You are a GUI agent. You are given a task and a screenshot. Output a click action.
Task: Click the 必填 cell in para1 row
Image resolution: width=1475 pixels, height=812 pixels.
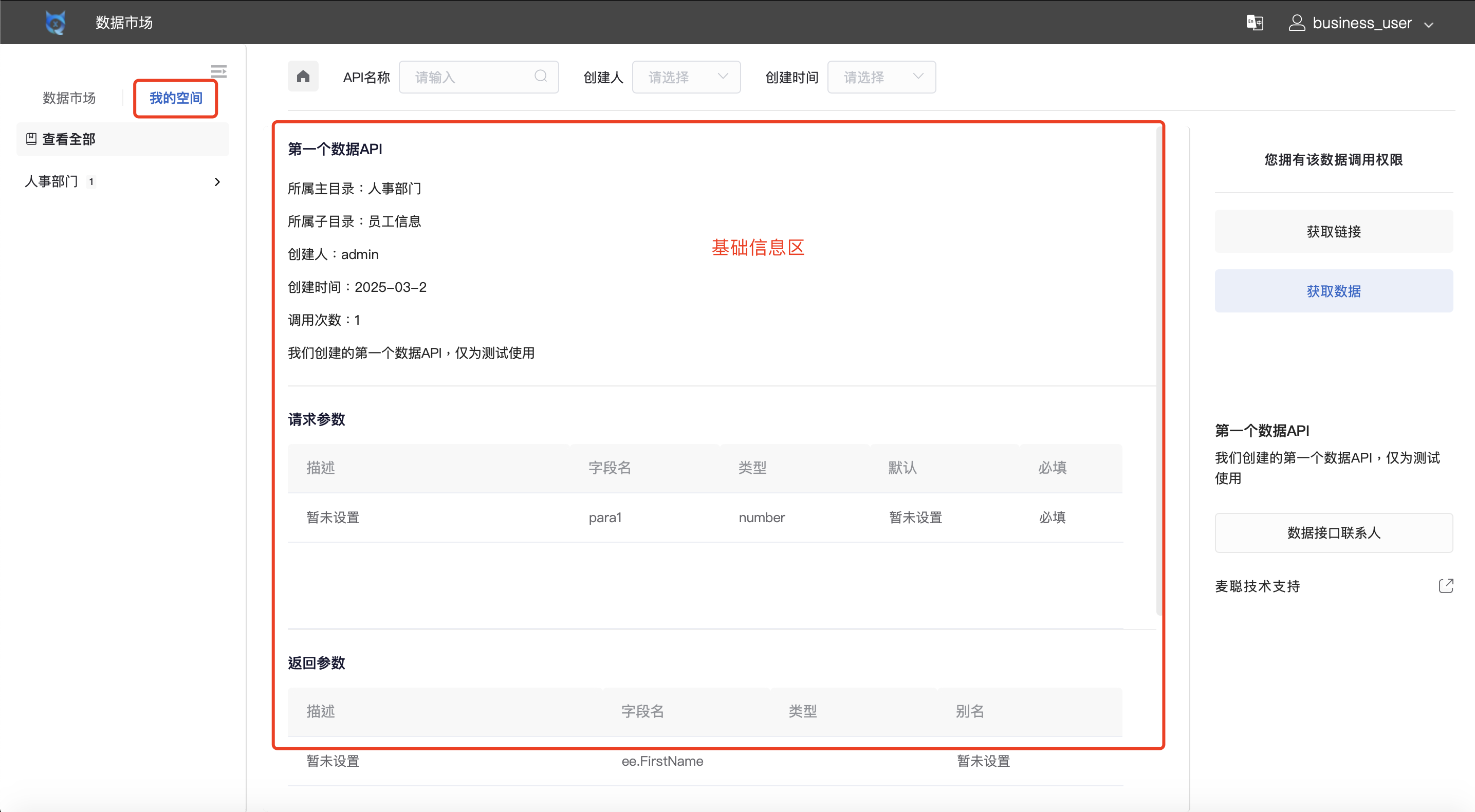[x=1053, y=517]
